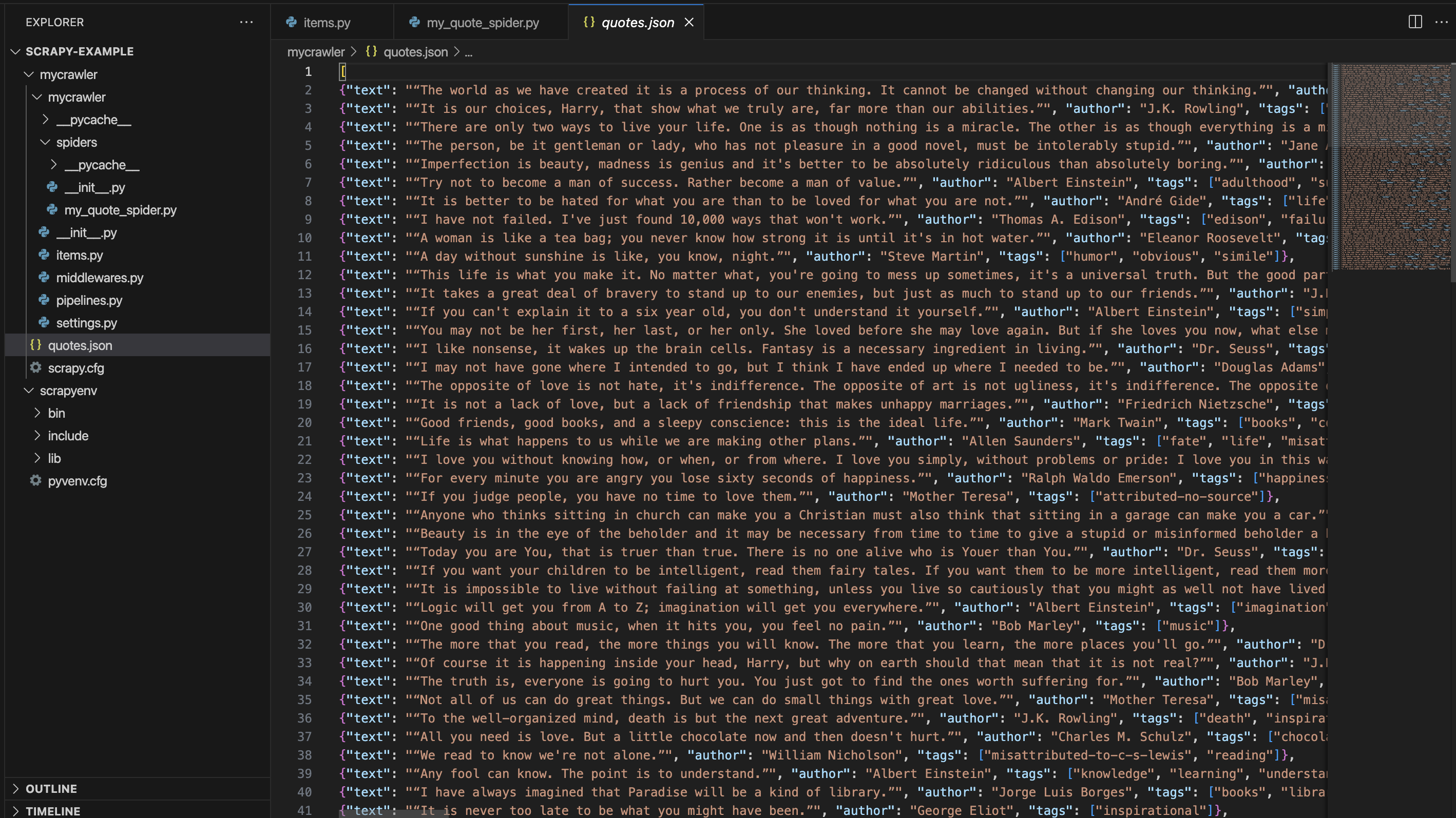This screenshot has width=1456, height=818.
Task: Click Python icon on my_quote_spider.py tab
Action: pyautogui.click(x=414, y=22)
